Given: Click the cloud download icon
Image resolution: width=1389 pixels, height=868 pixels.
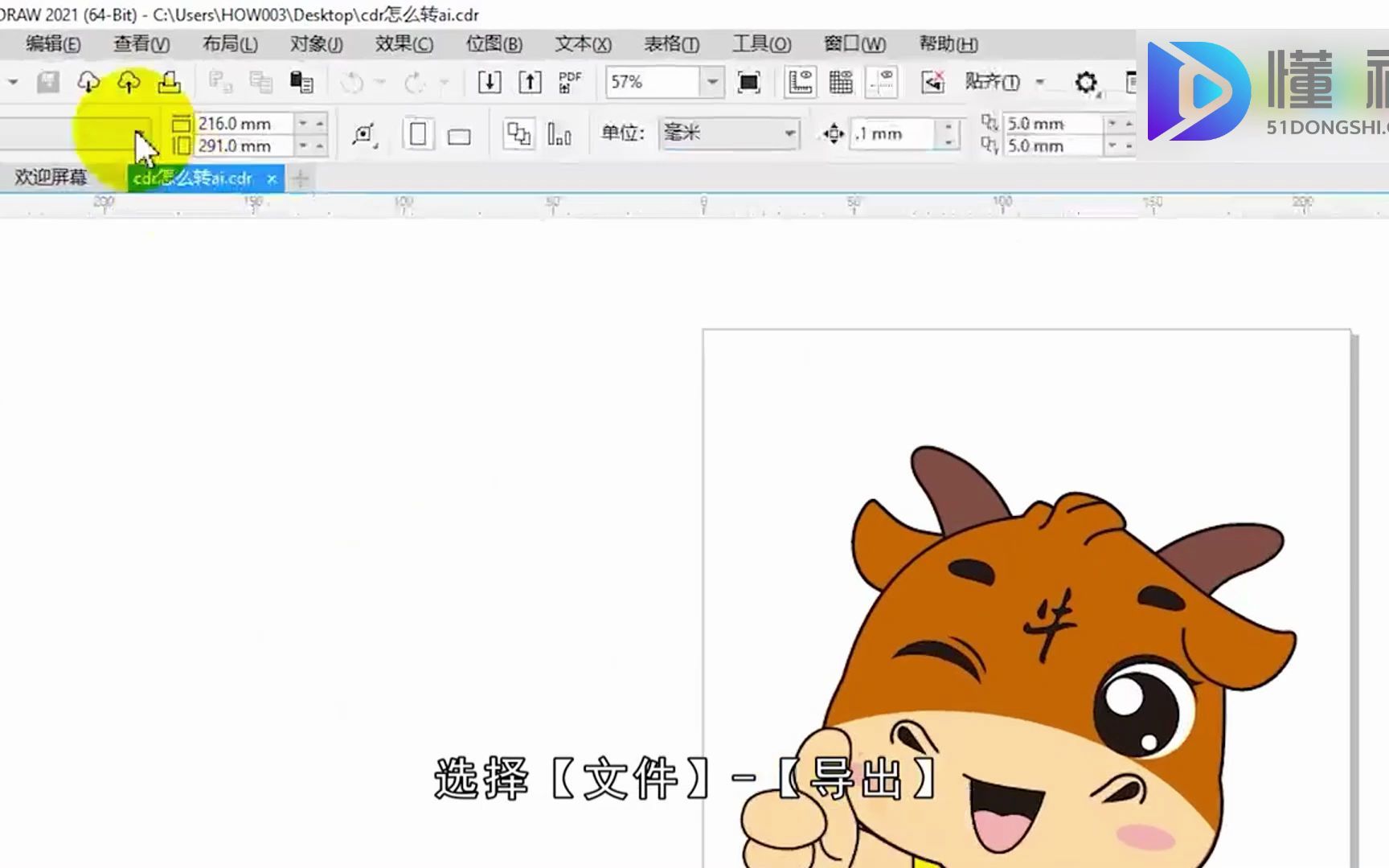Looking at the screenshot, I should coord(88,82).
